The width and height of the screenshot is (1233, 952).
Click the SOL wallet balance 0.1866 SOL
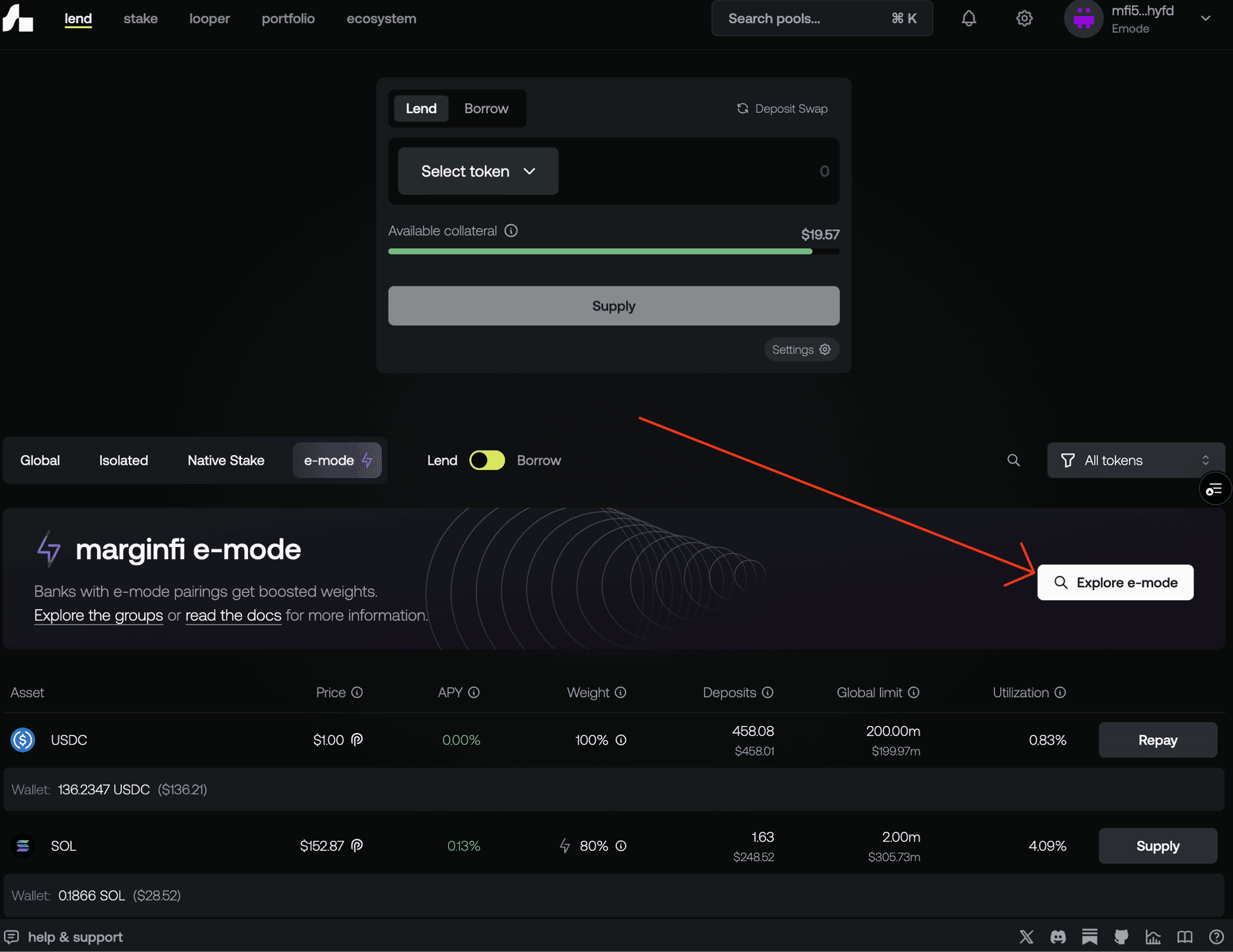point(92,896)
